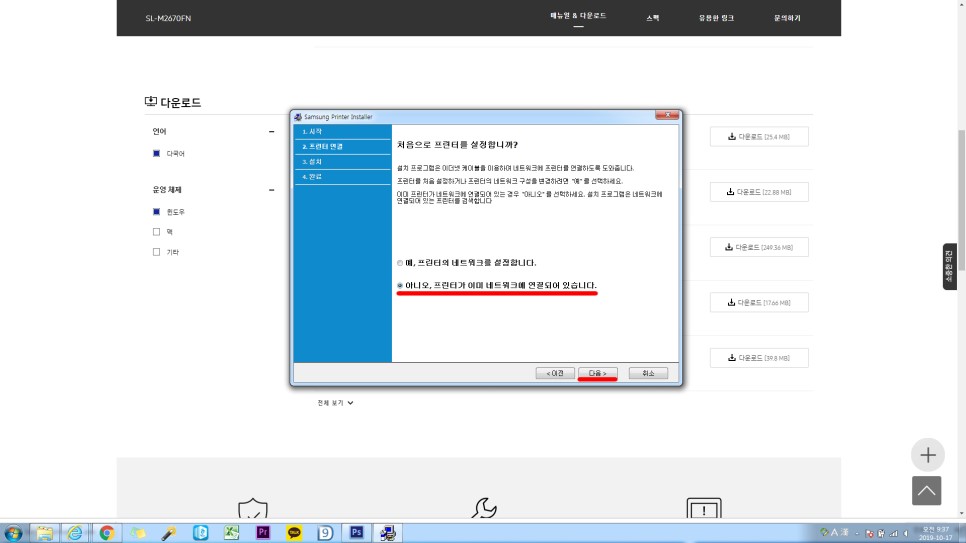The image size is (966, 543).
Task: Open the 스펙 tab in the page header
Action: [652, 18]
